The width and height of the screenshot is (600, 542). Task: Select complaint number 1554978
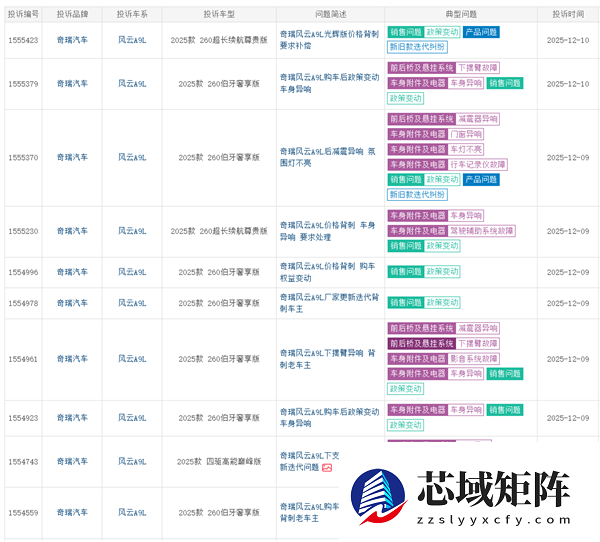[23, 303]
